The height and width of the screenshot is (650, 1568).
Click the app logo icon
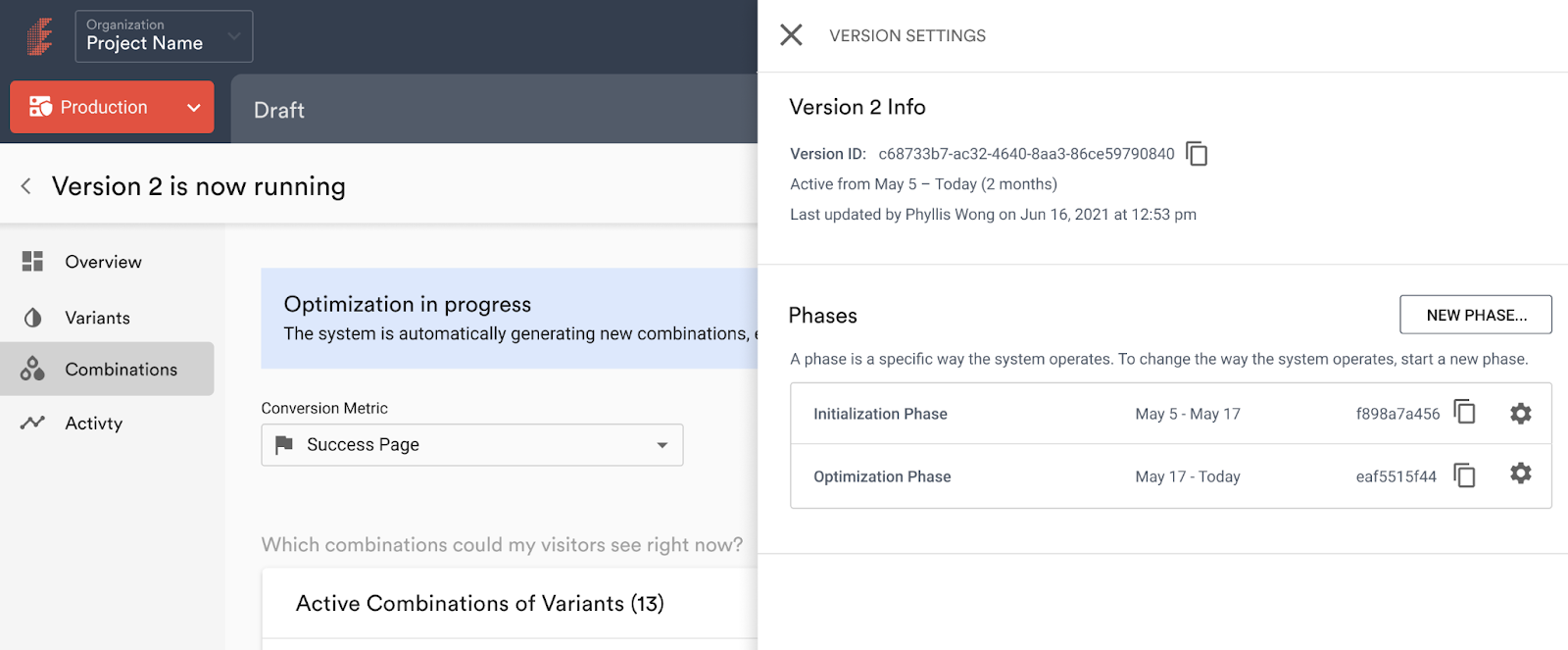click(x=39, y=36)
